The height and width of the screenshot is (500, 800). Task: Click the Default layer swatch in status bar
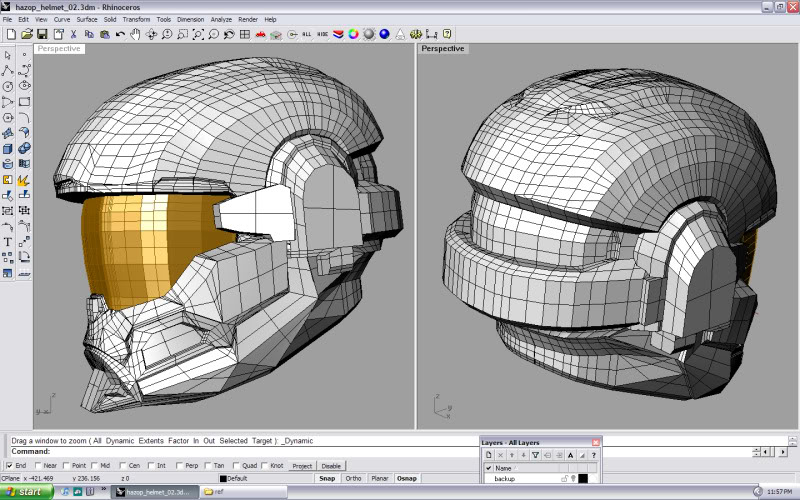(223, 479)
